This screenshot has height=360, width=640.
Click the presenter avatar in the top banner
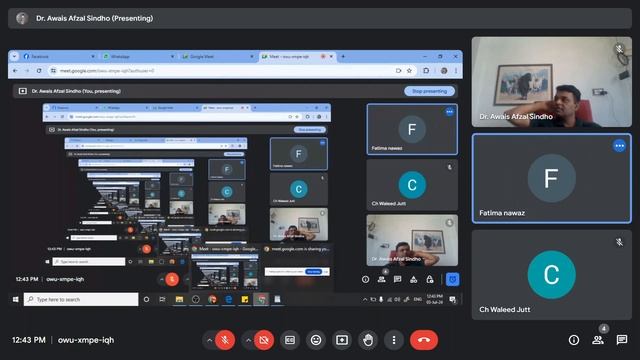tap(22, 18)
